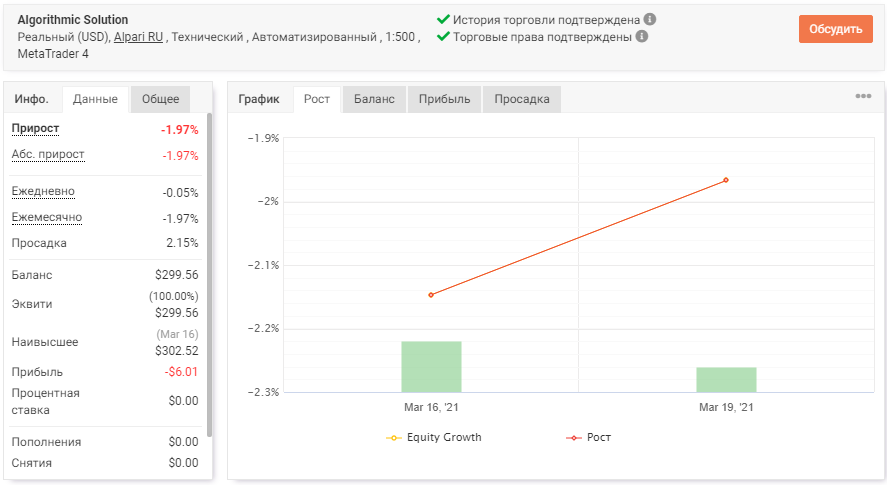Click the -1.97% Прирост value
The width and height of the screenshot is (887, 485).
[x=179, y=130]
